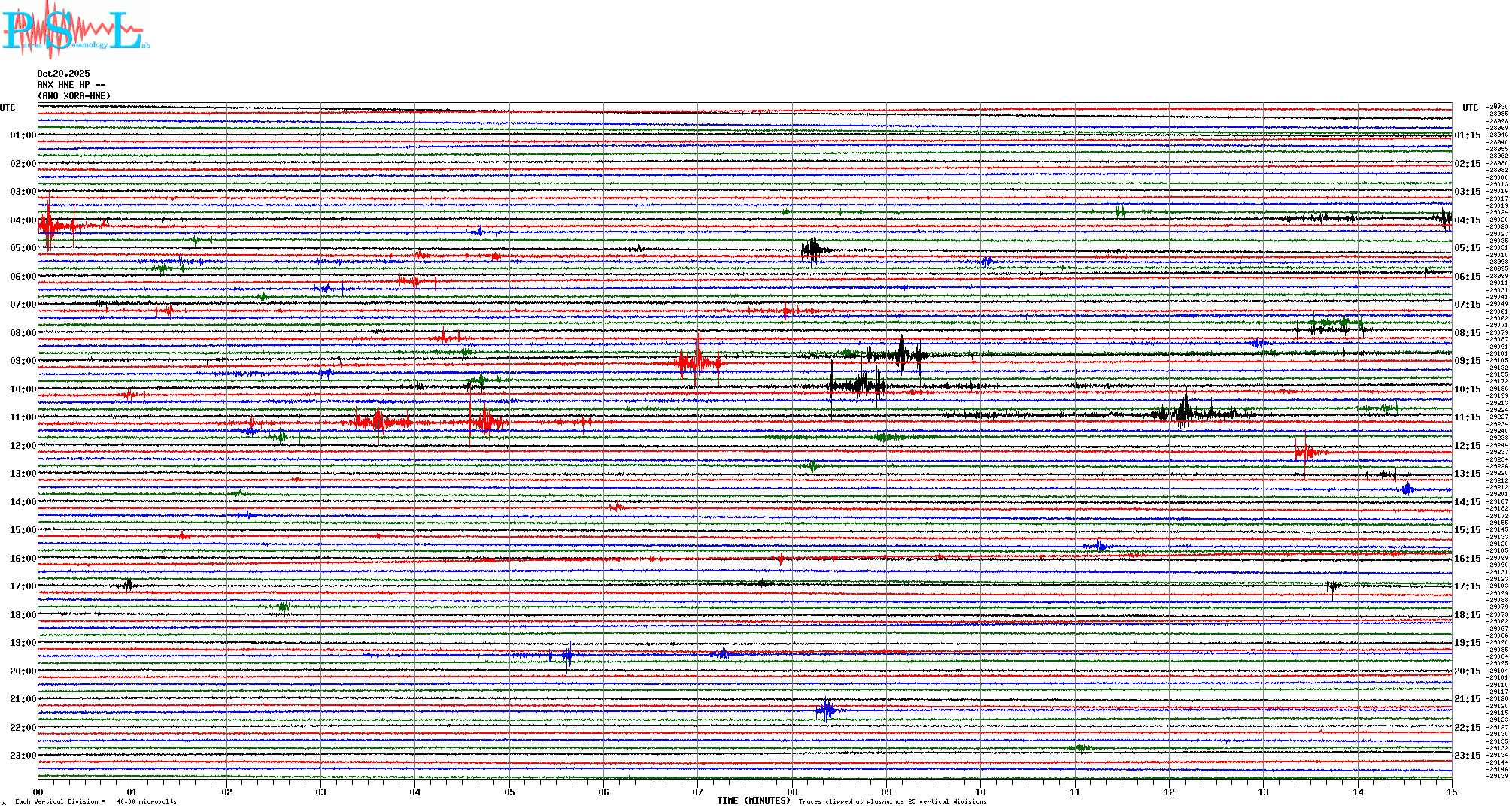The width and height of the screenshot is (1512, 812).
Task: Click the TIME (MINUTES) axis title
Action: point(753,801)
